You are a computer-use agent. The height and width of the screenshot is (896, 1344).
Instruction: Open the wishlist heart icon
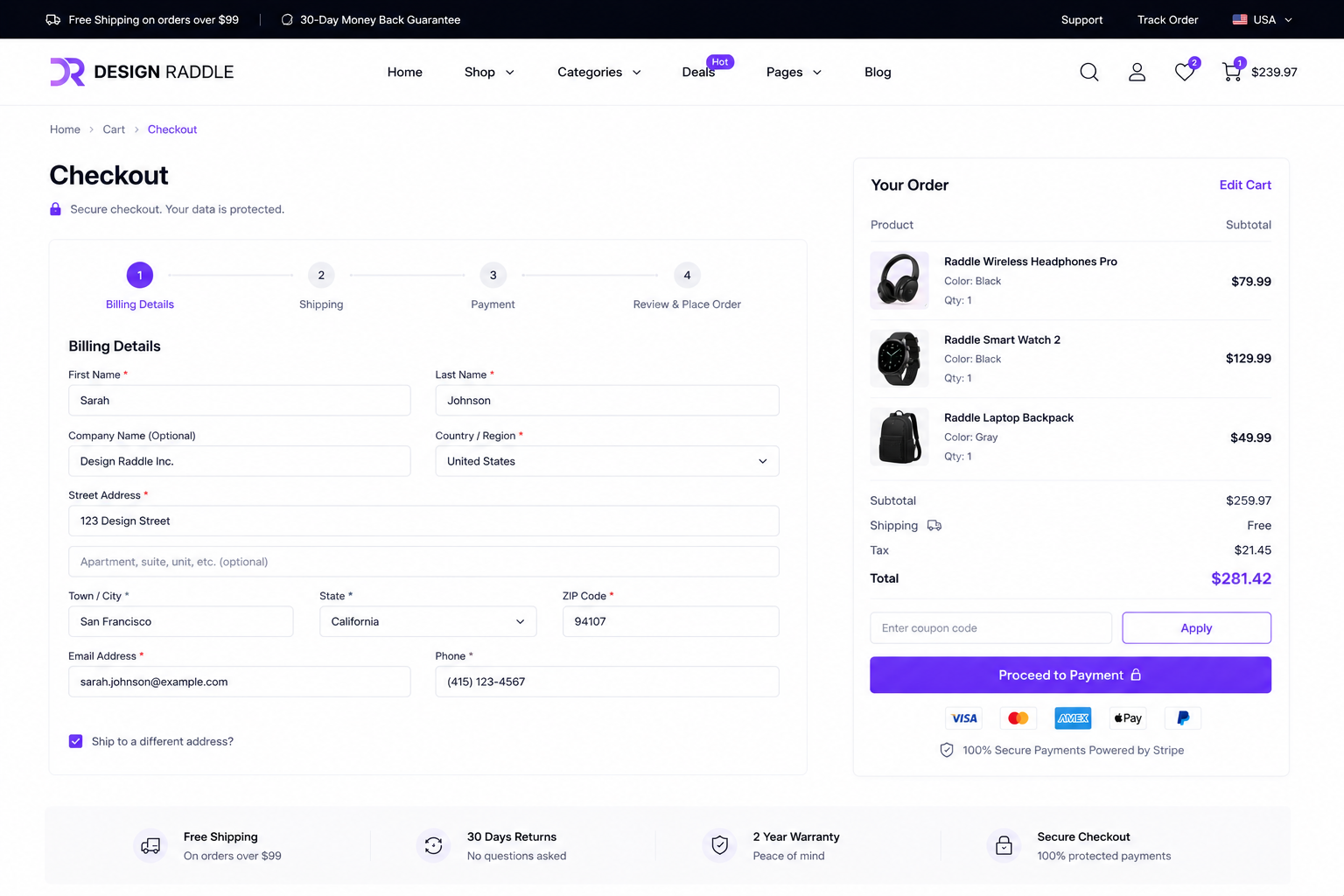[1185, 72]
